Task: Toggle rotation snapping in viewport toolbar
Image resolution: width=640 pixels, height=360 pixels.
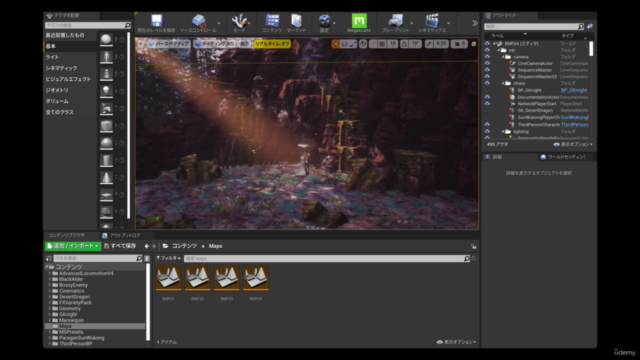Action: tap(404, 44)
